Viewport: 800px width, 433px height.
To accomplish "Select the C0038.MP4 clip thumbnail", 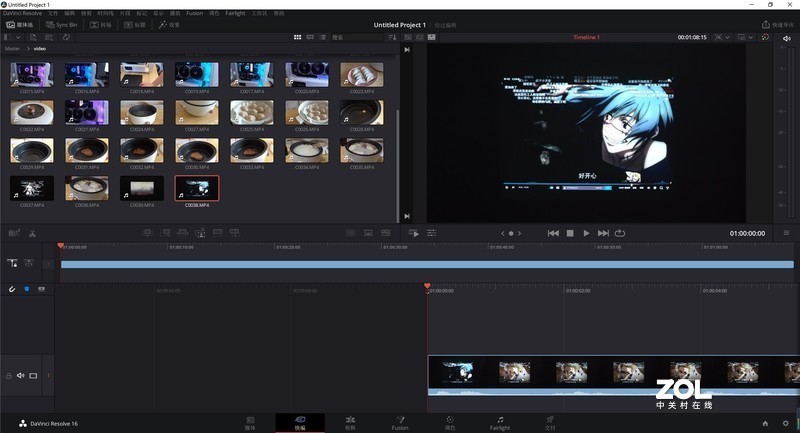I will pos(197,187).
